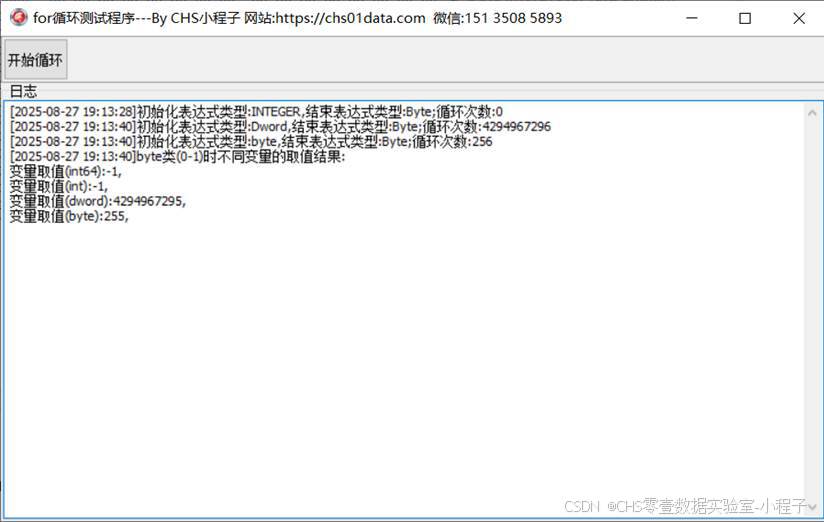Click the byte类(0-1)时不同变量的取值结果 log line
This screenshot has width=824, height=522.
pyautogui.click(x=177, y=156)
